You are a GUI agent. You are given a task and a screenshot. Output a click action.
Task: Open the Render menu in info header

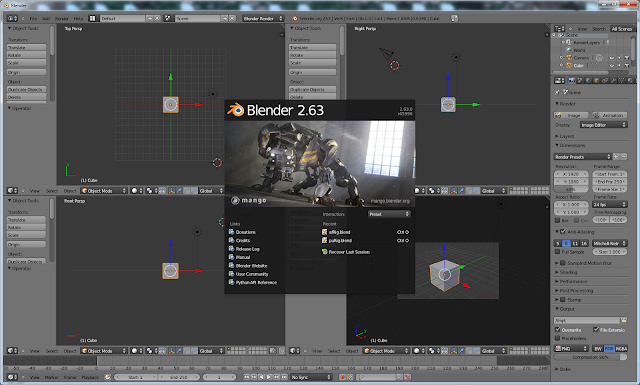[62, 18]
